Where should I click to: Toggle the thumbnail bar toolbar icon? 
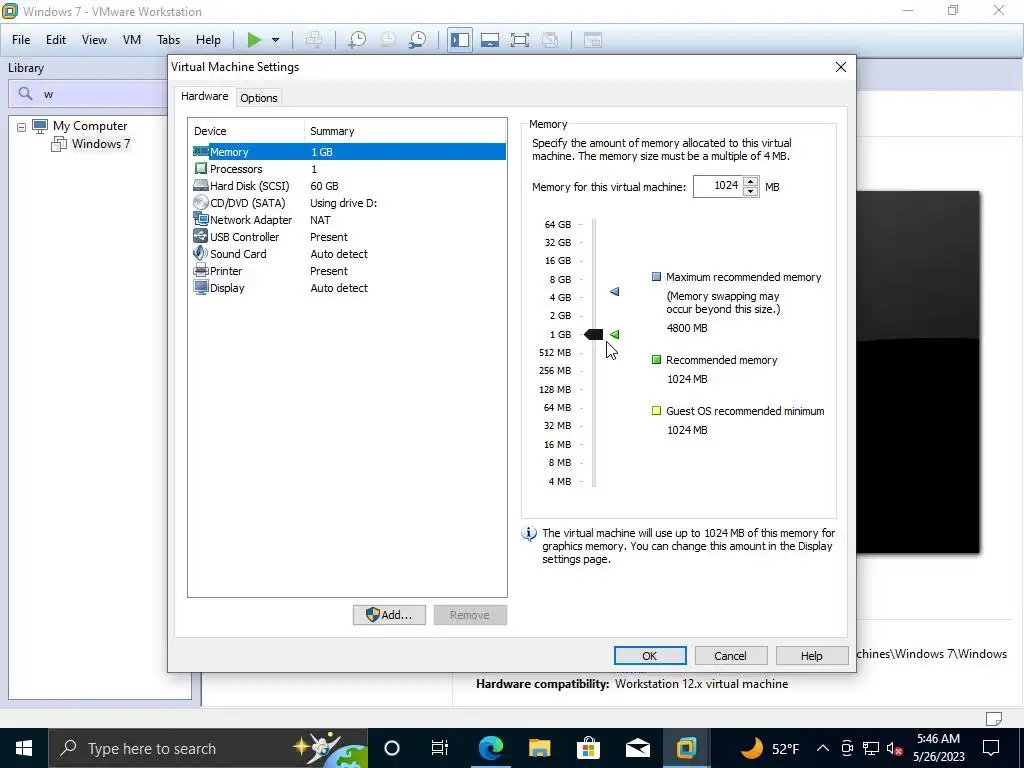[x=490, y=40]
